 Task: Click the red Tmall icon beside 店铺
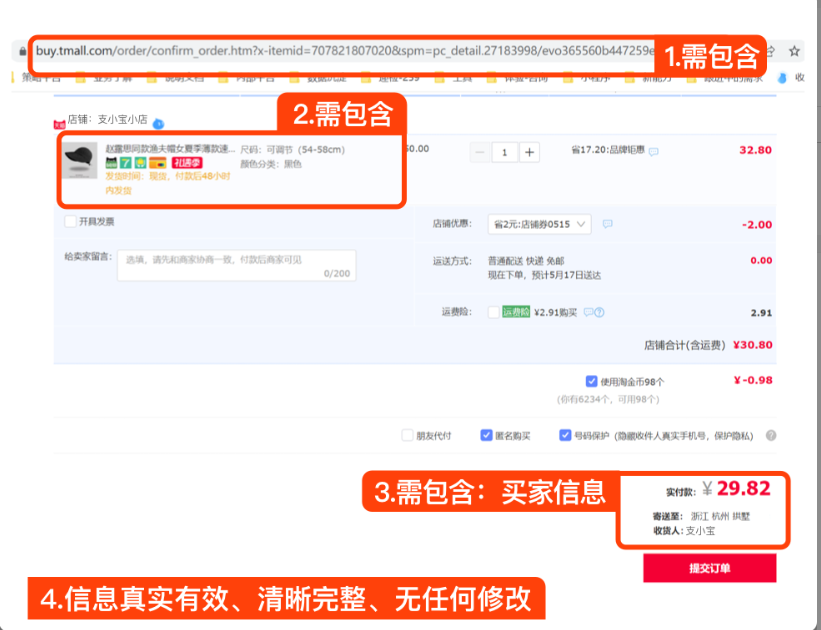coord(59,125)
